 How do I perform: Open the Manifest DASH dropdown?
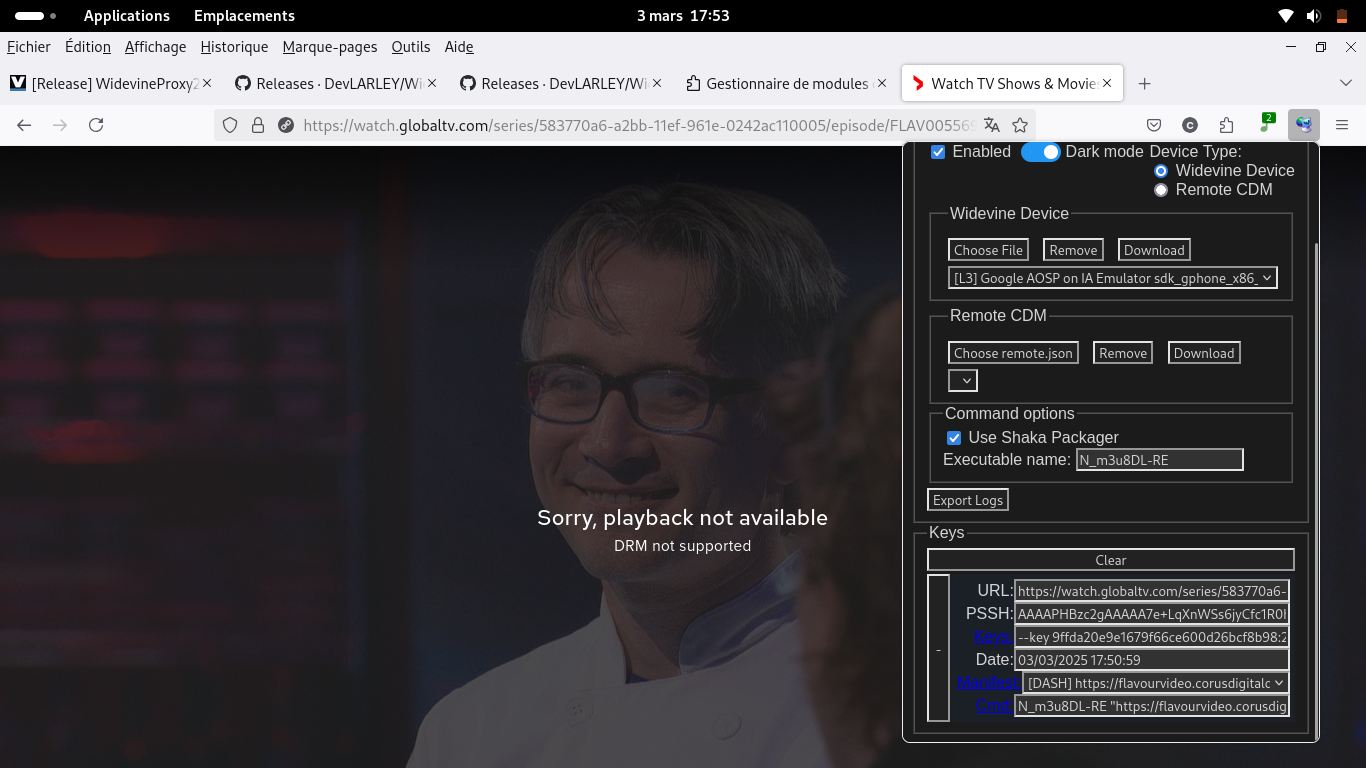click(x=1155, y=683)
